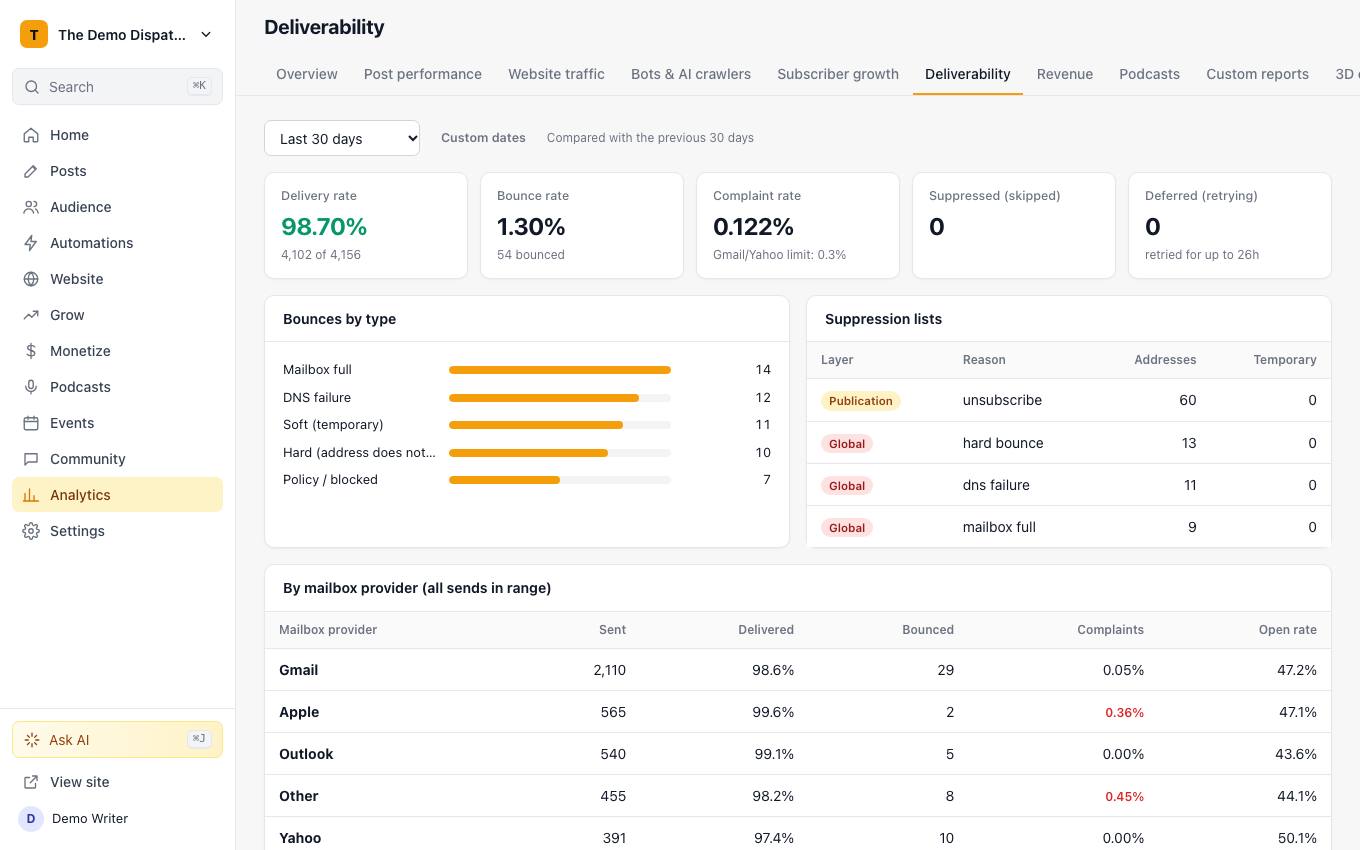The height and width of the screenshot is (850, 1360).
Task: Click the 98.70% delivery rate value
Action: point(324,227)
